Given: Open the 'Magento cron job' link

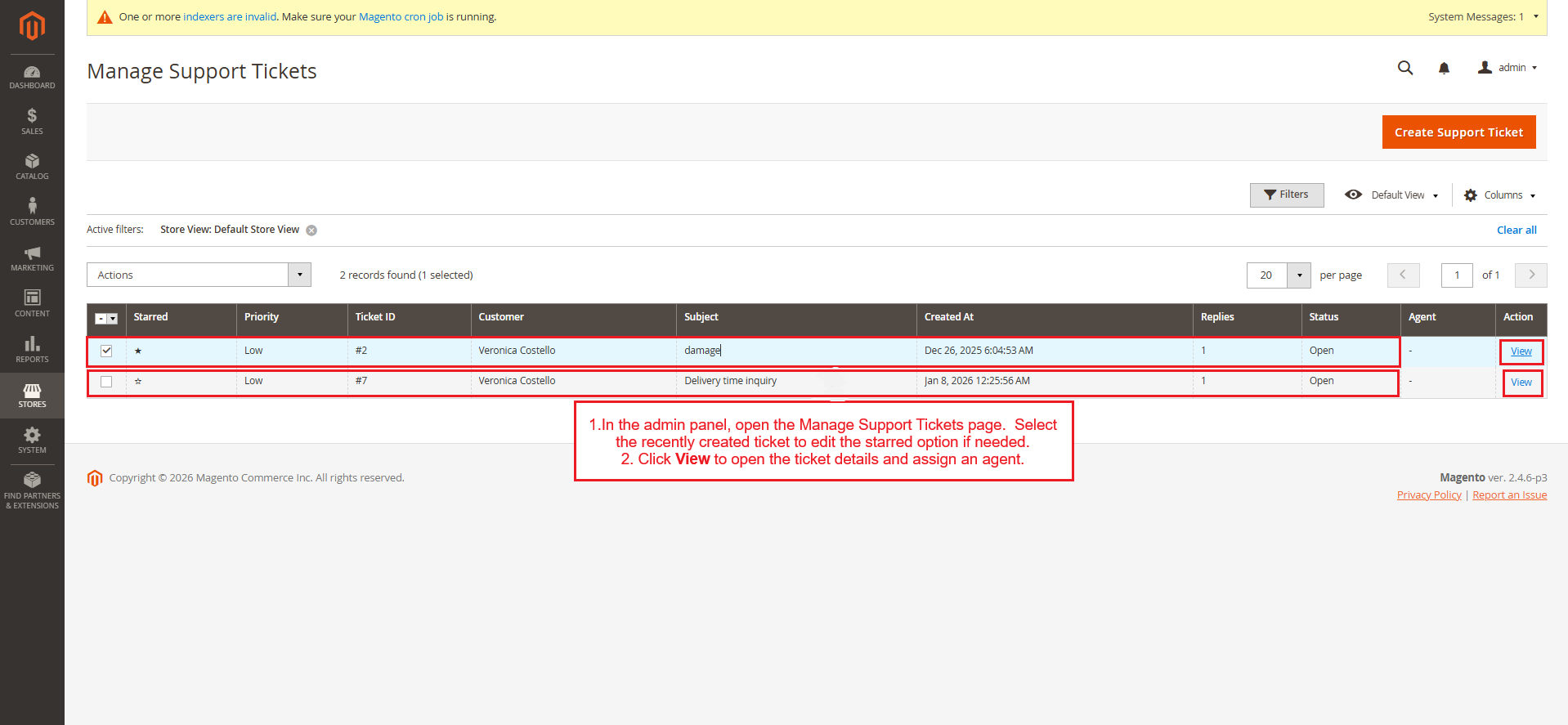Looking at the screenshot, I should coord(401,17).
